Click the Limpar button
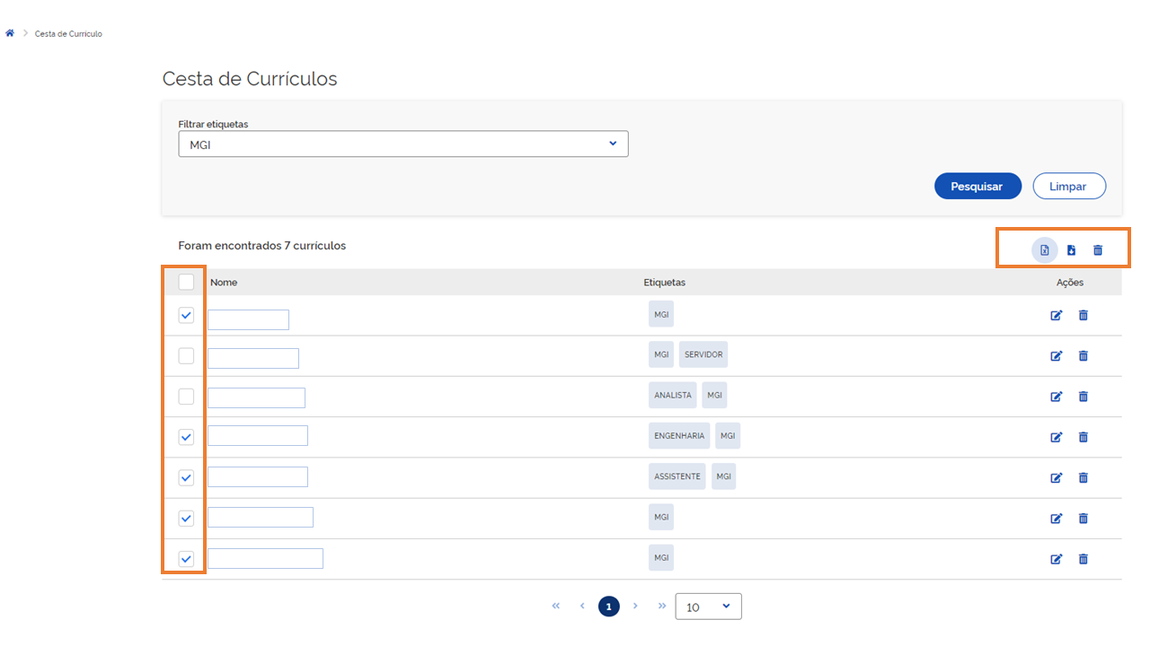The image size is (1150, 646). (1069, 186)
